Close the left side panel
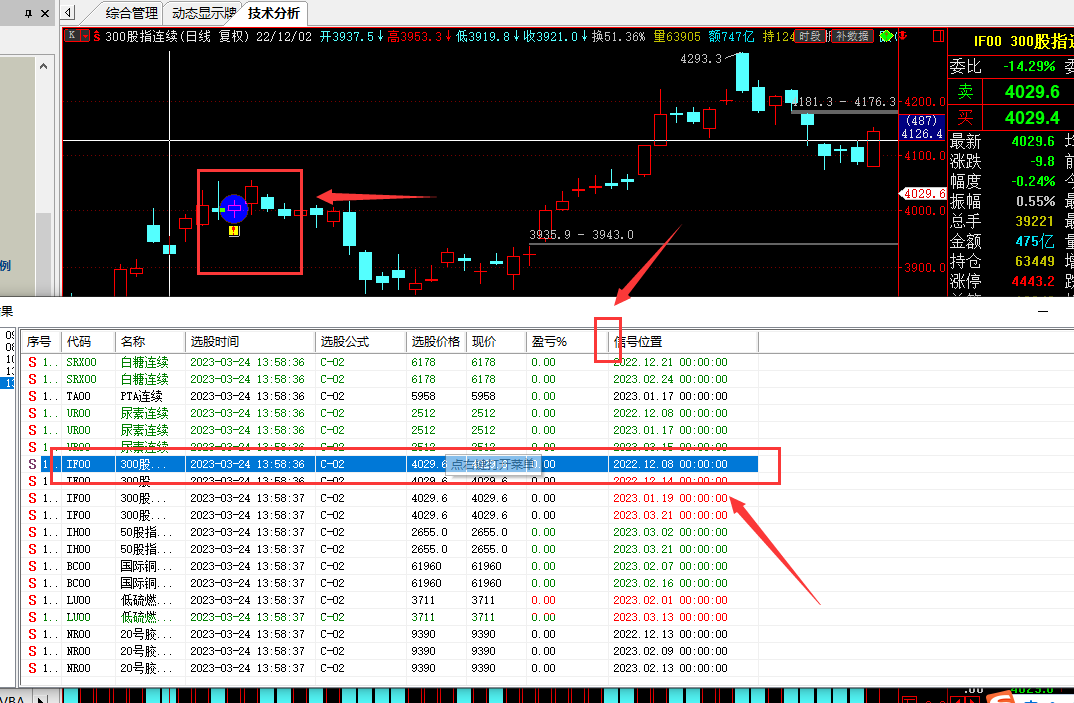Viewport: 1074px width, 703px height. [x=45, y=13]
